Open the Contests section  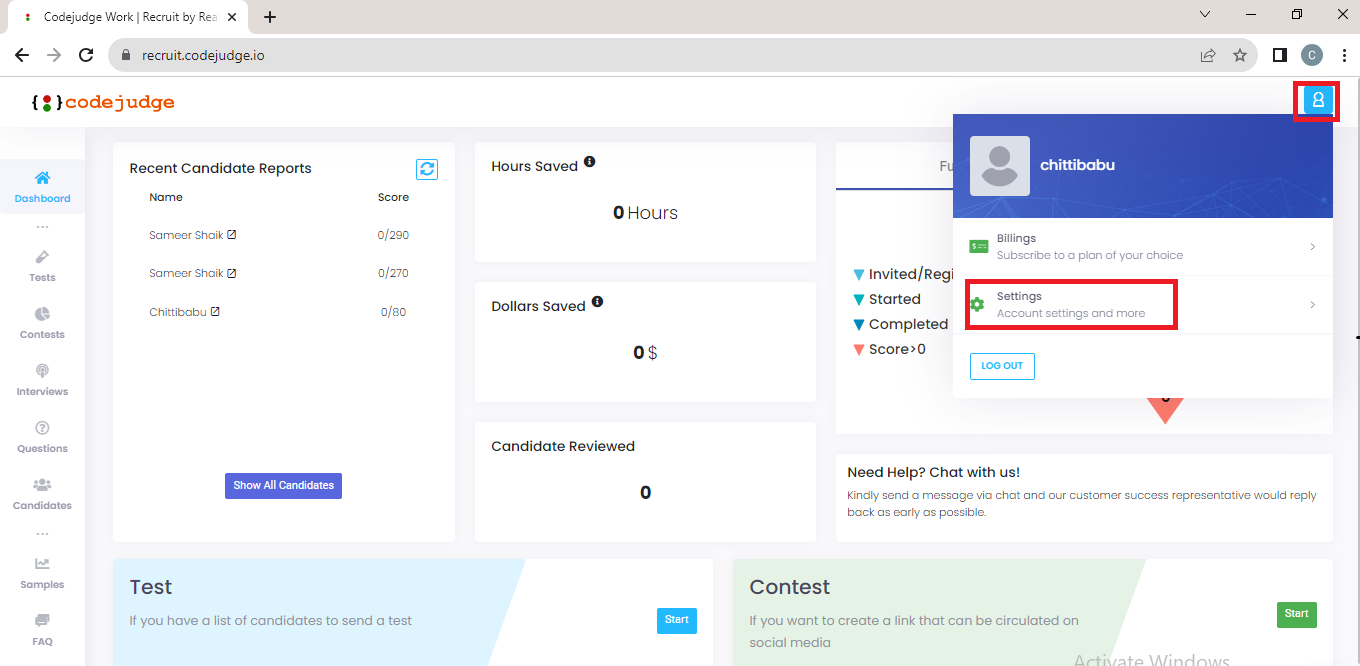42,320
